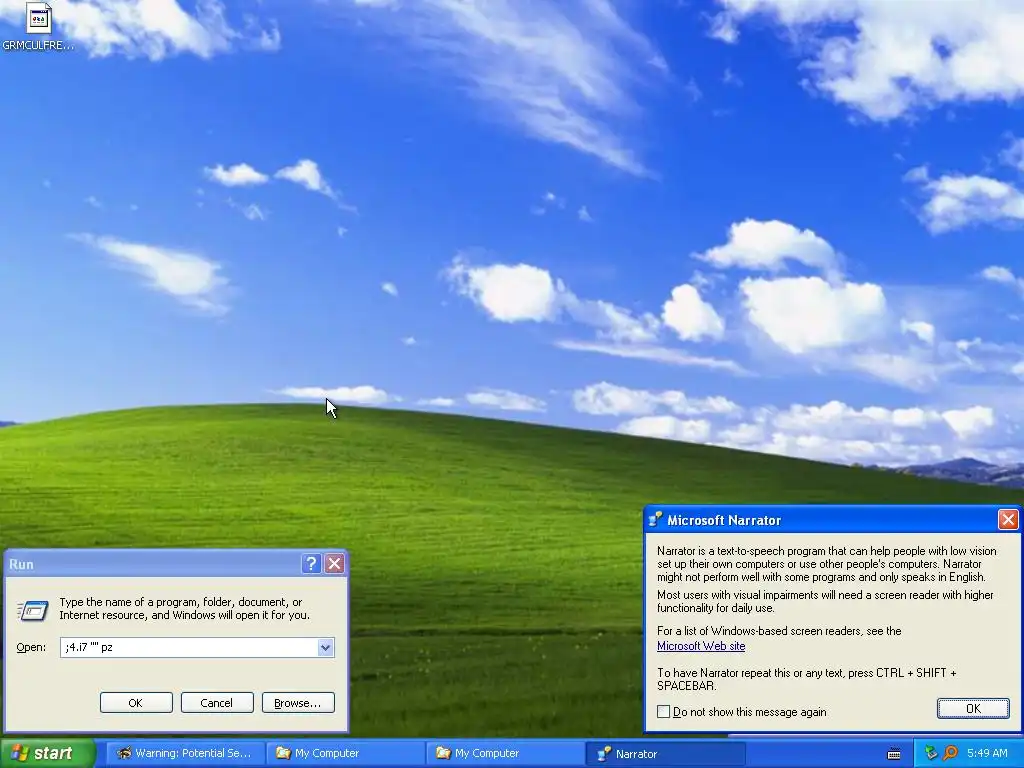Image resolution: width=1024 pixels, height=768 pixels.
Task: Click OK in the Narrator message
Action: [x=973, y=709]
